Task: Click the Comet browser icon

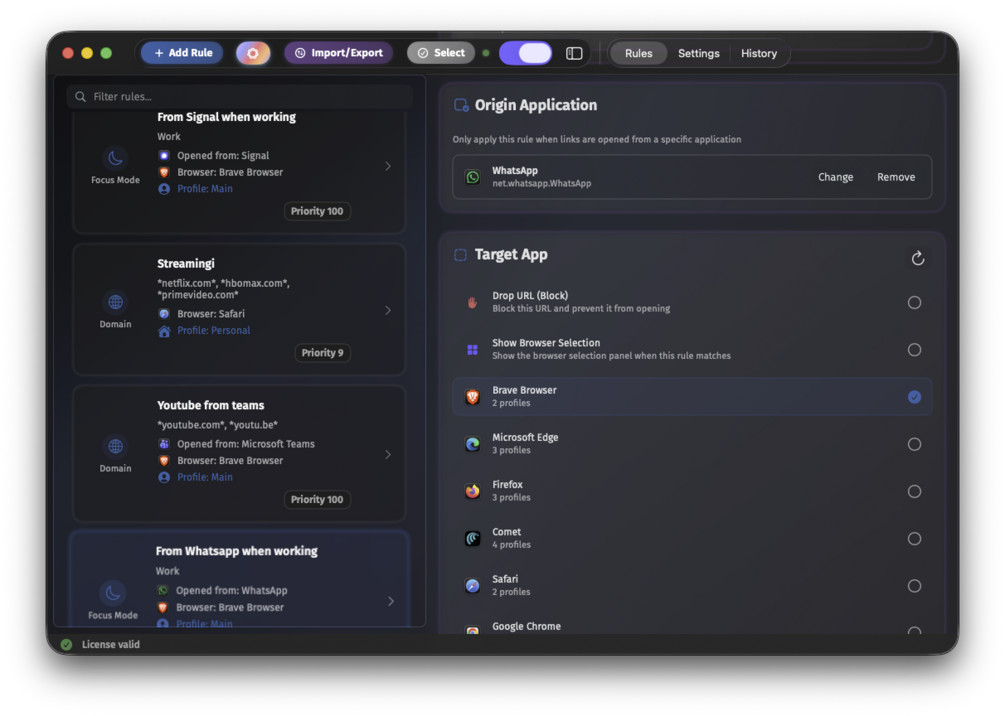Action: pos(472,538)
